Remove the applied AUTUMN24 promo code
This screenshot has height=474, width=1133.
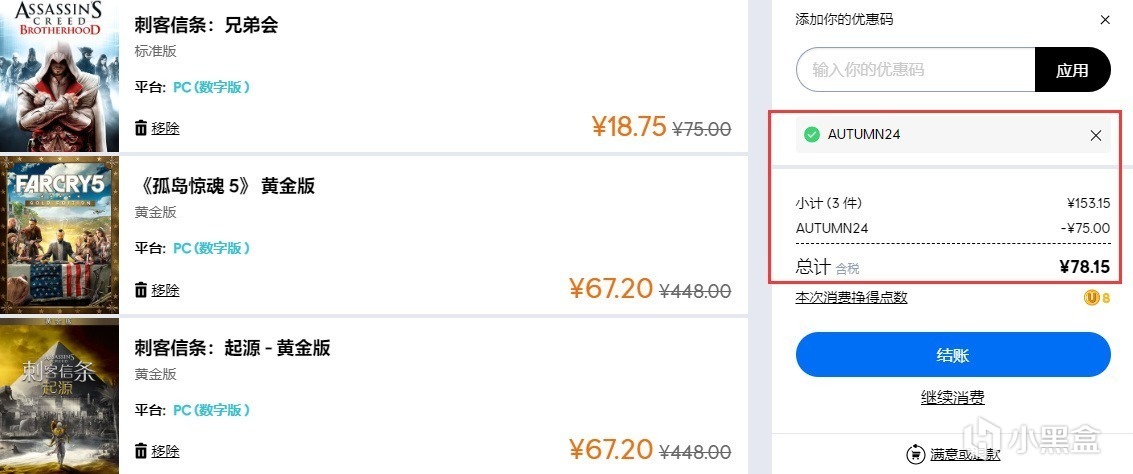click(x=1096, y=135)
